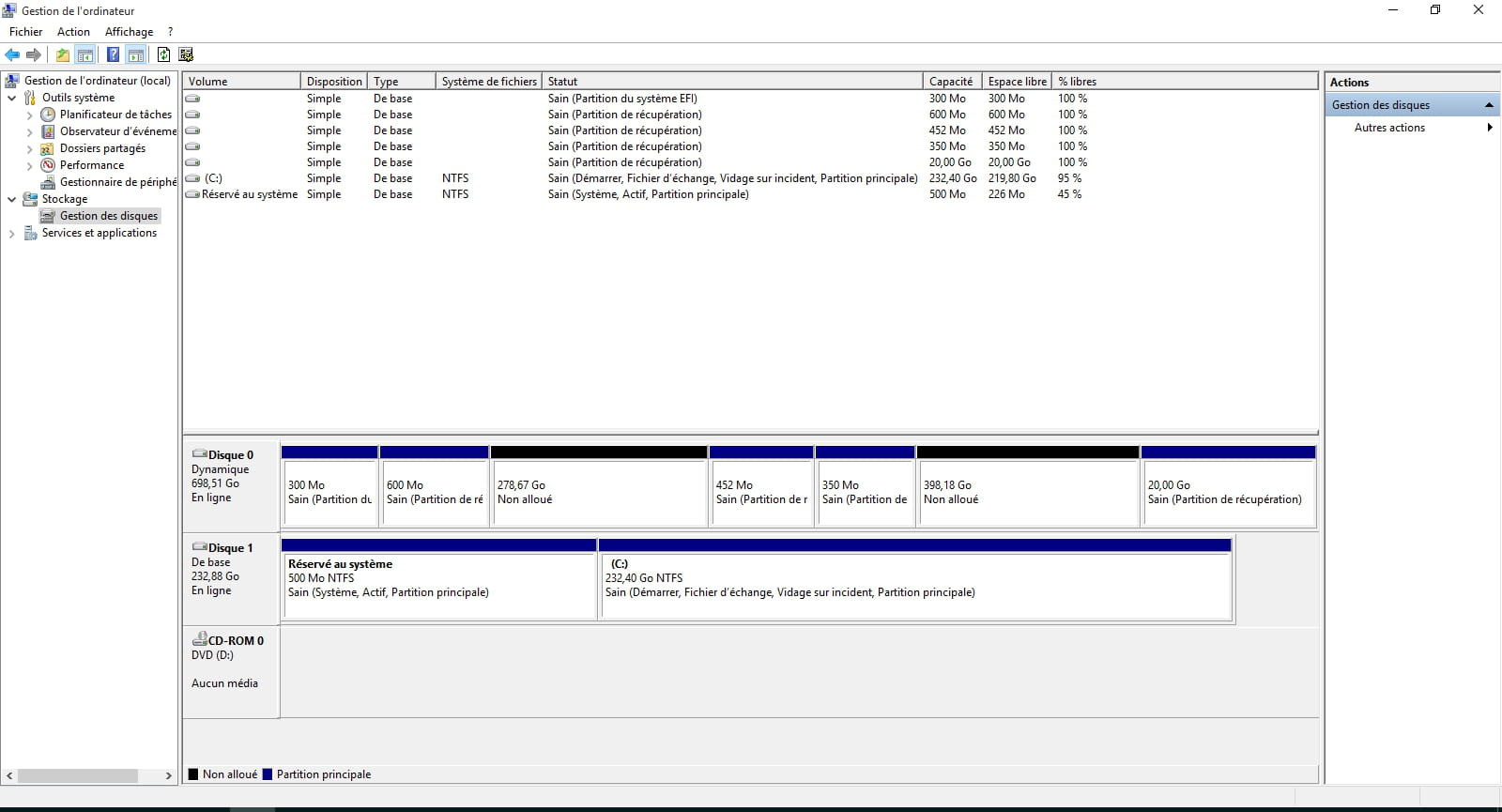Image resolution: width=1502 pixels, height=812 pixels.
Task: Open the Affichage menu
Action: (129, 32)
